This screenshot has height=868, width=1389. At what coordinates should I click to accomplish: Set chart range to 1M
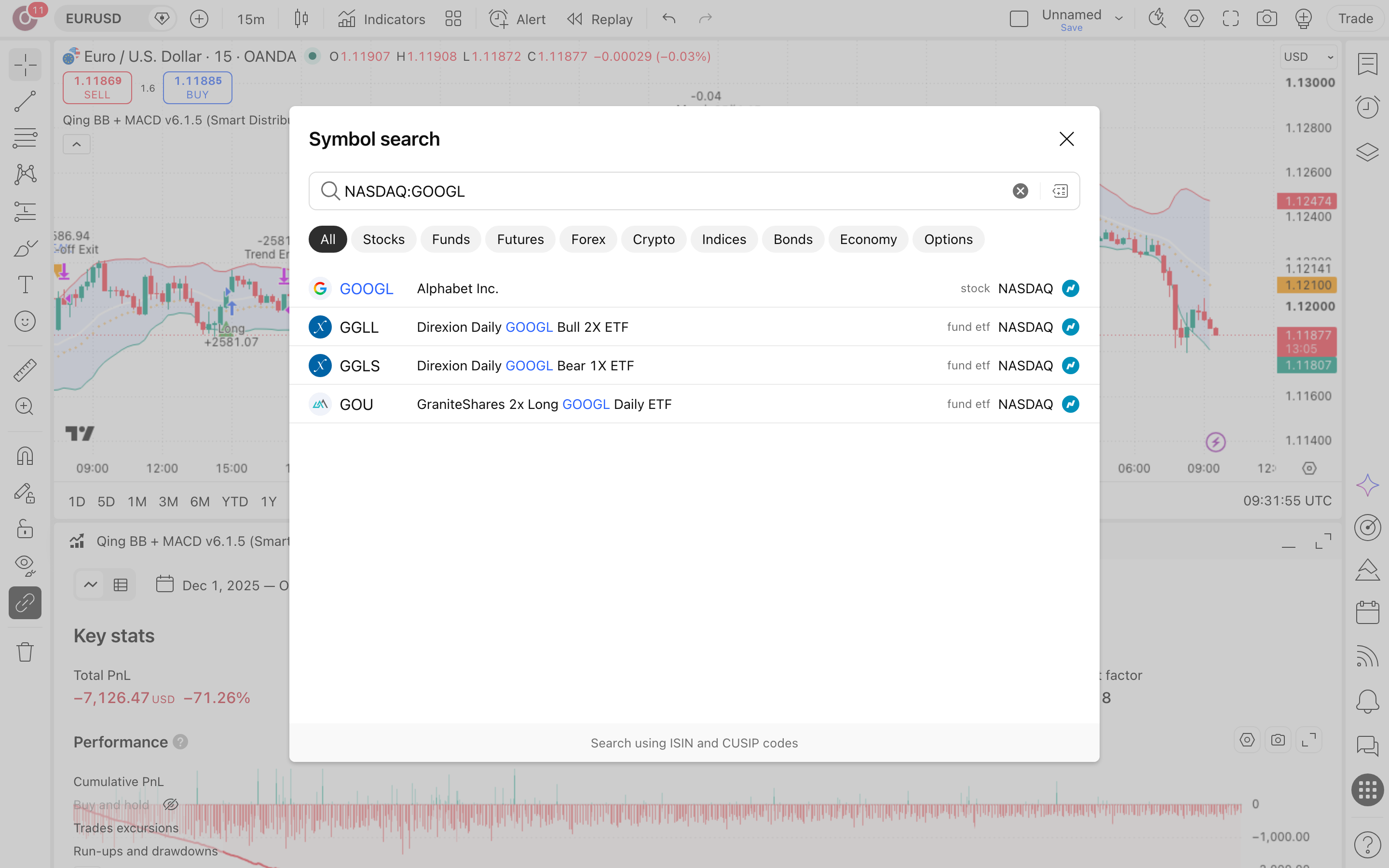point(136,501)
